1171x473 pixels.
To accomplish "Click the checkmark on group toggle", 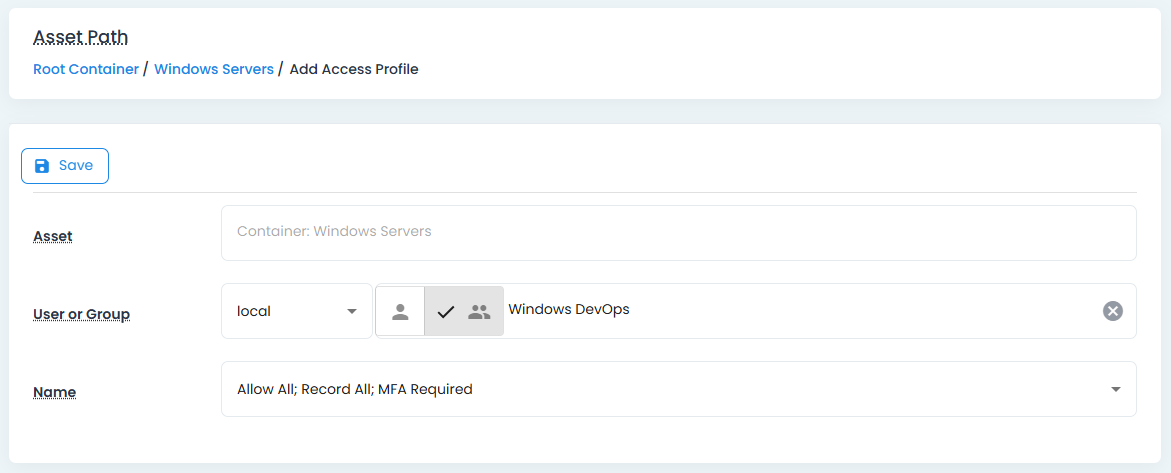I will click(446, 311).
